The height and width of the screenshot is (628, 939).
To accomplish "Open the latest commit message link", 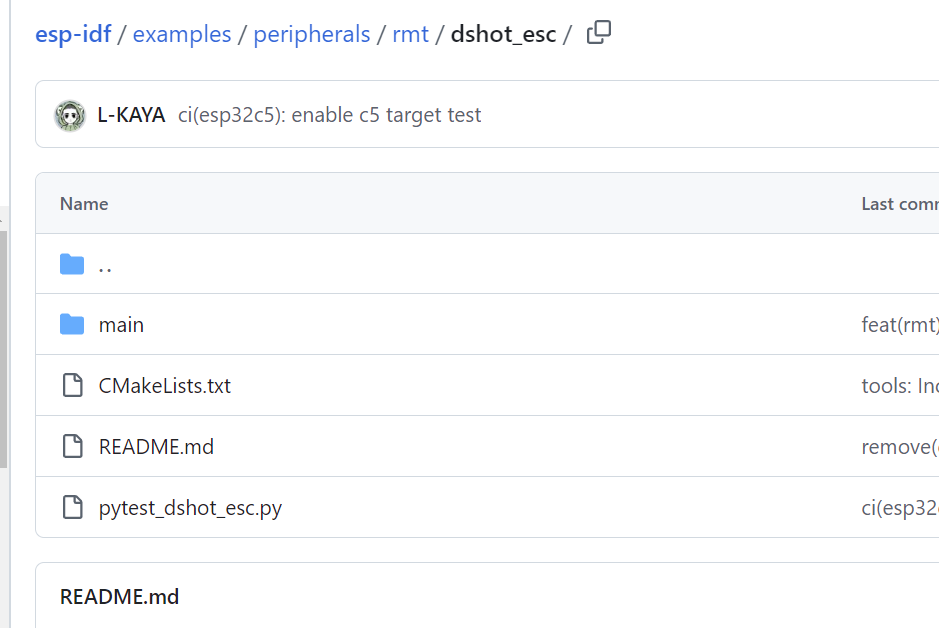I will point(329,115).
